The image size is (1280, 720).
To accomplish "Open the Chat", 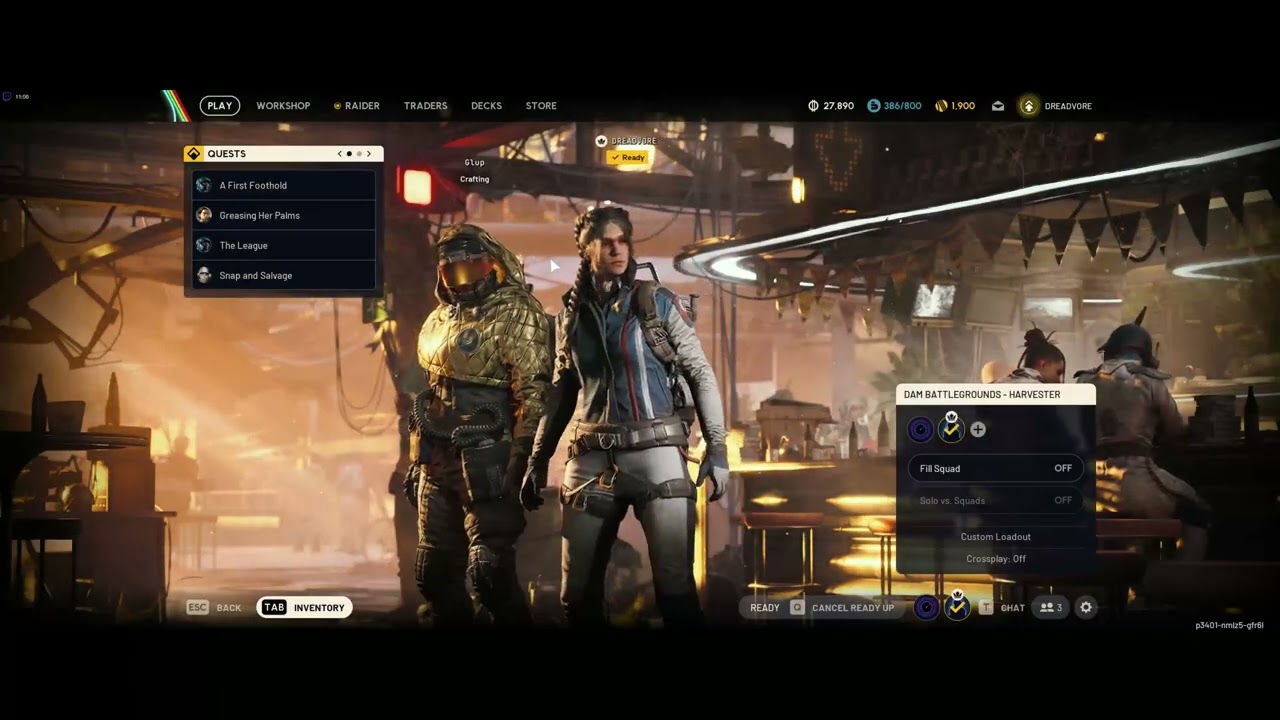I will (x=1013, y=608).
